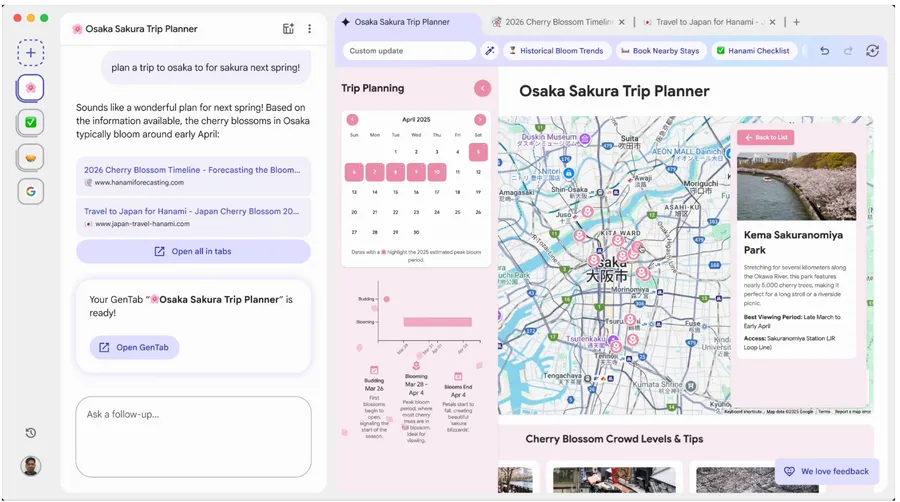The image size is (900, 502).
Task: Open the user profile avatar
Action: click(30, 466)
